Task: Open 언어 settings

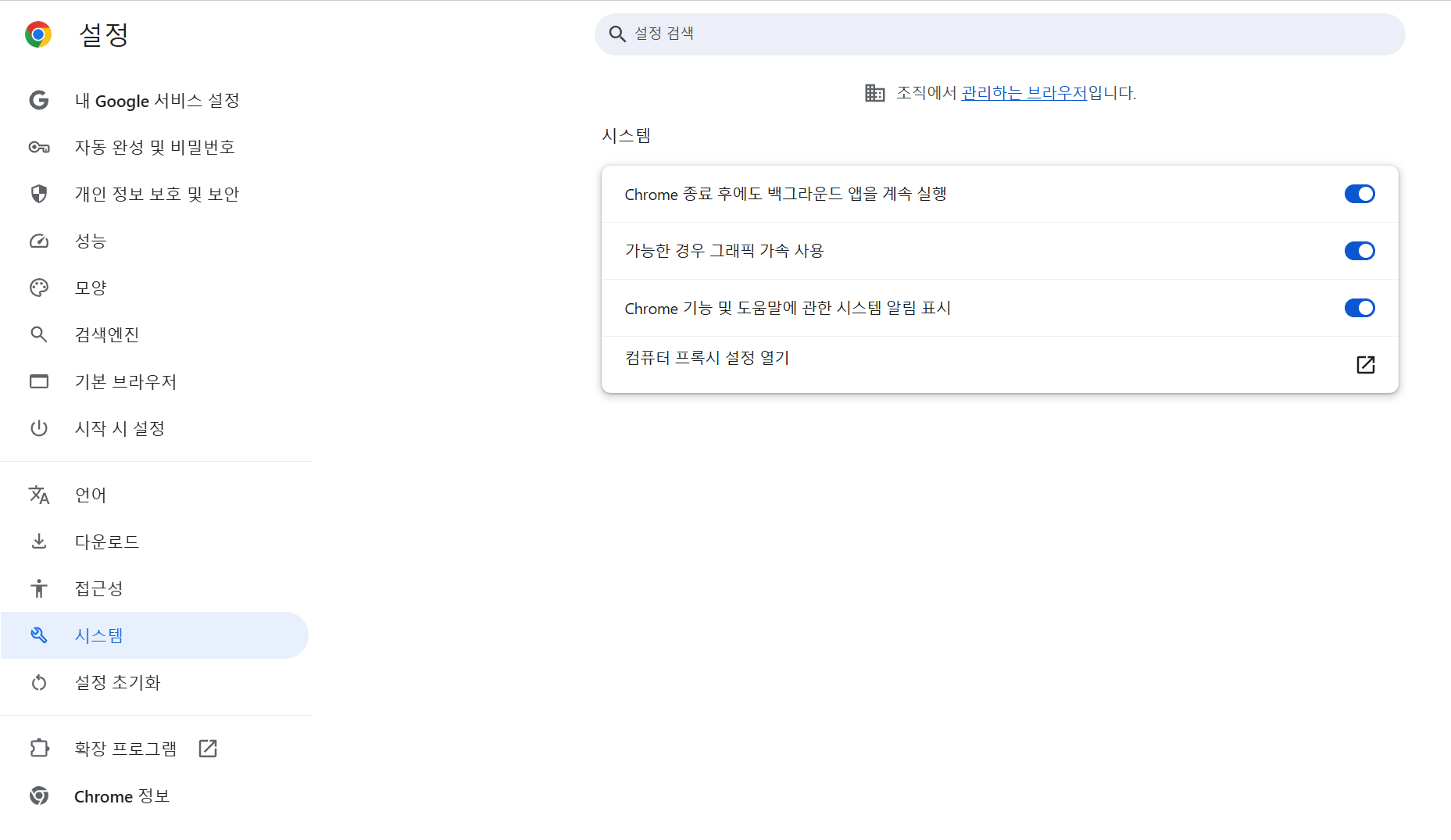Action: 155,495
